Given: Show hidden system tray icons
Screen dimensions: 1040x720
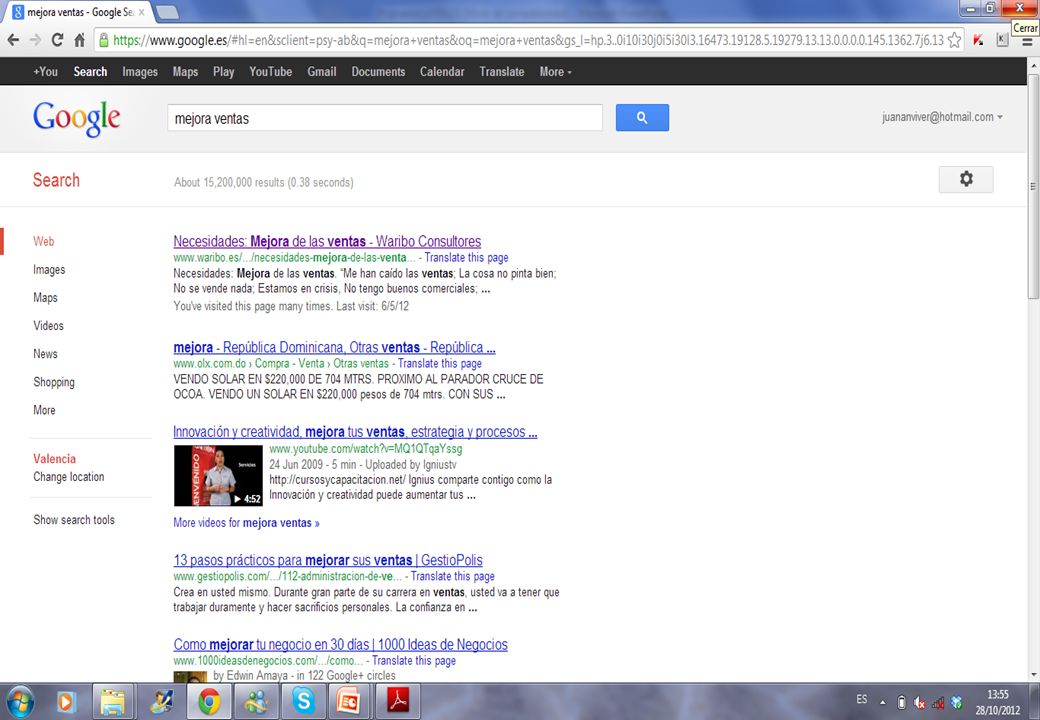Looking at the screenshot, I should 883,702.
